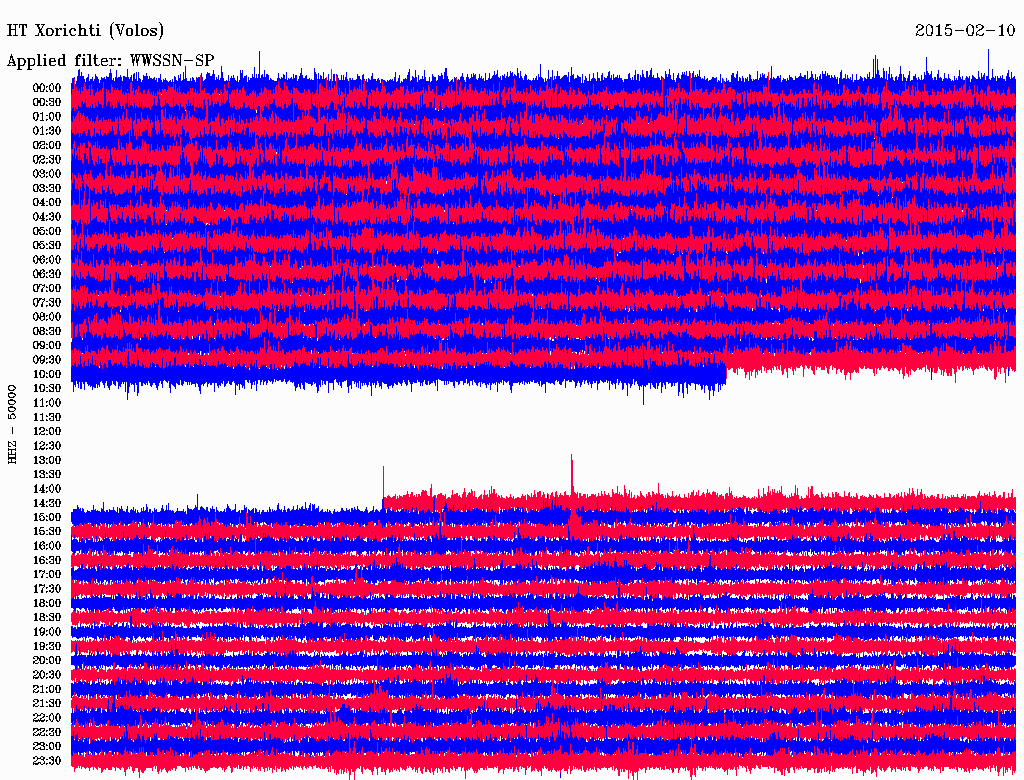Select the 21:00 time row label
The image size is (1024, 780).
tap(47, 689)
